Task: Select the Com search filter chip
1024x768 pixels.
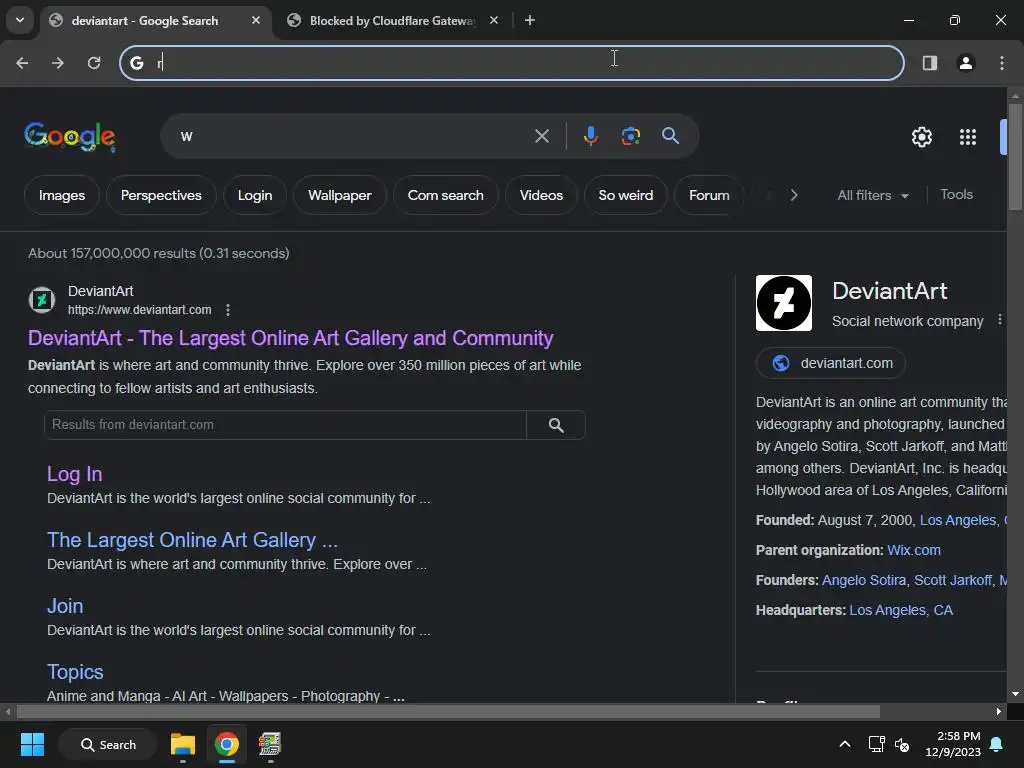Action: [x=445, y=195]
